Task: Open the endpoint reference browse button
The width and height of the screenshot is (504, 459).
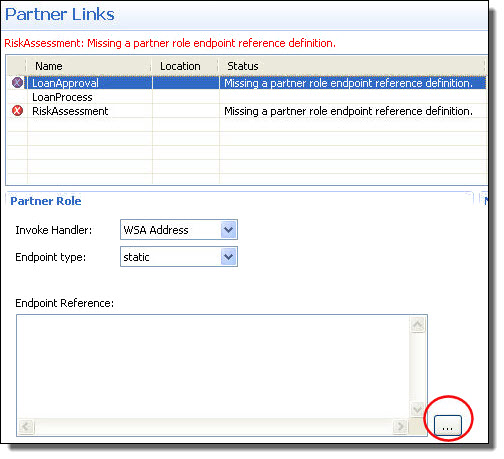Action: (448, 425)
